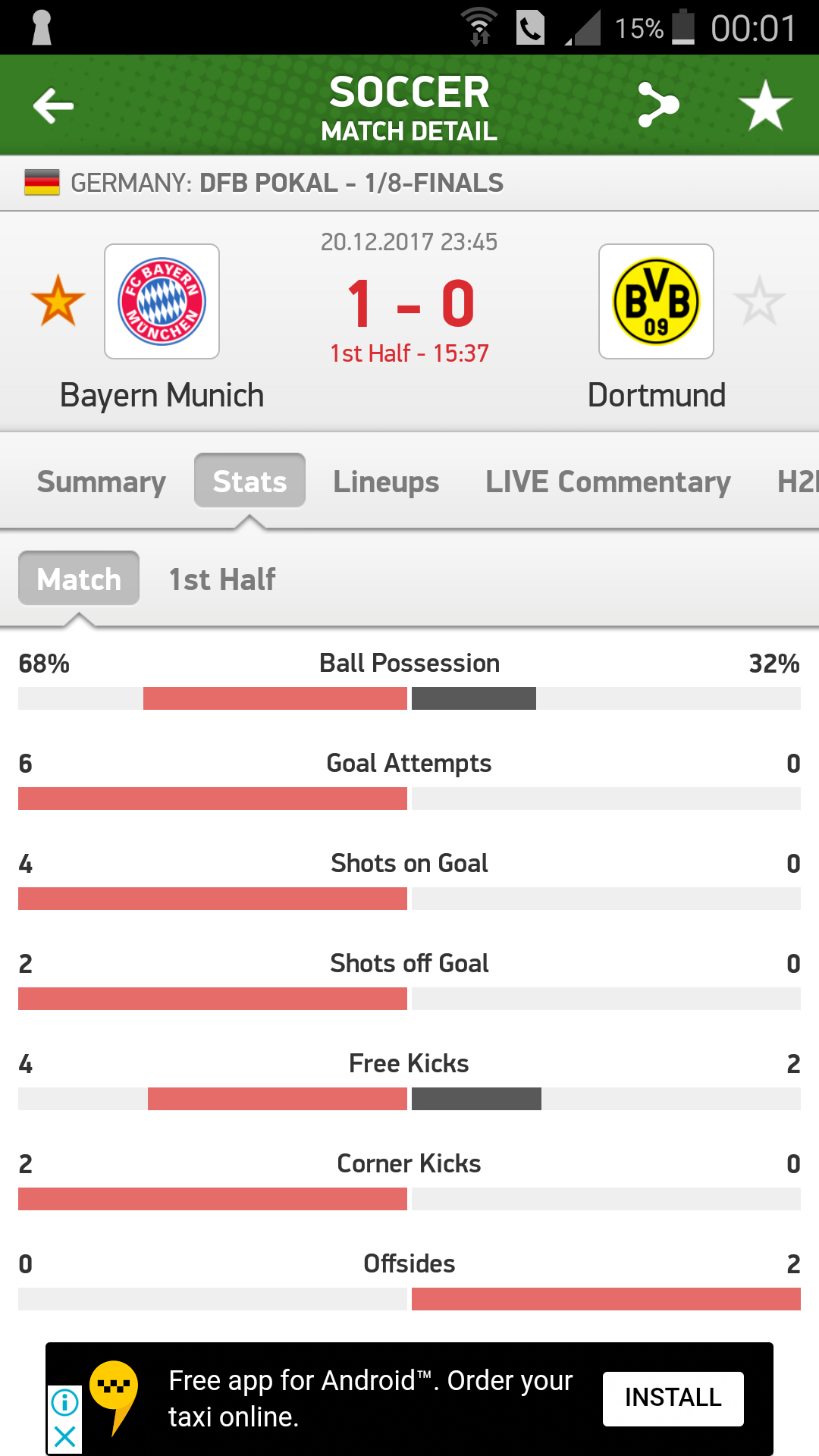819x1456 pixels.
Task: Open the Dortmund BVB team logo
Action: (x=656, y=301)
